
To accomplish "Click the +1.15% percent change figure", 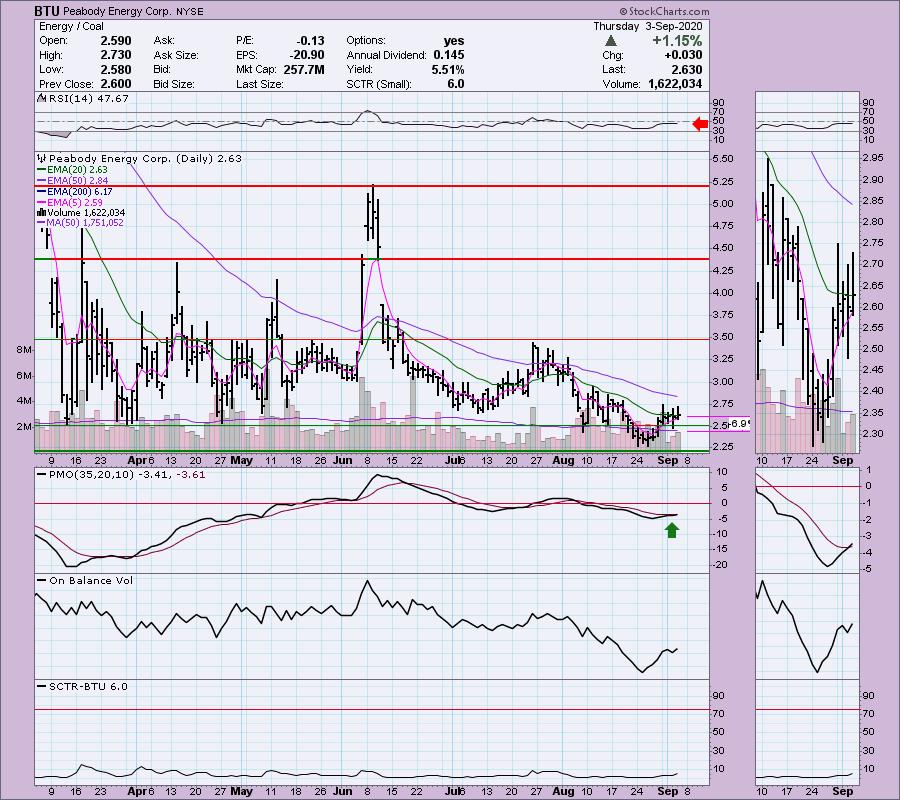I will click(x=677, y=41).
